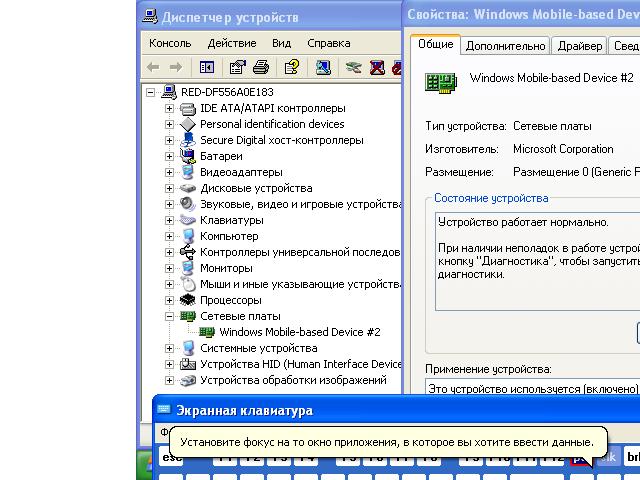Click the Мыши и иные указывающие устройства mouse icon

[188, 284]
